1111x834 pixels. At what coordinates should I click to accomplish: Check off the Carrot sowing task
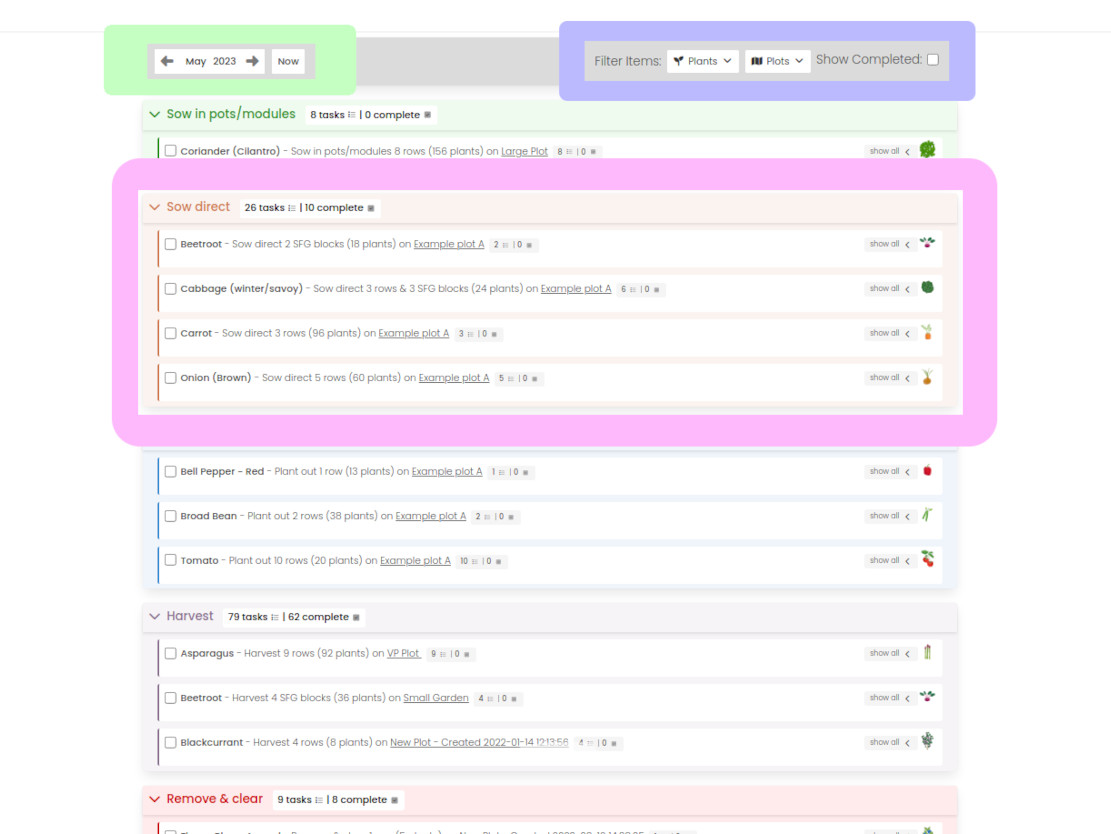[170, 333]
